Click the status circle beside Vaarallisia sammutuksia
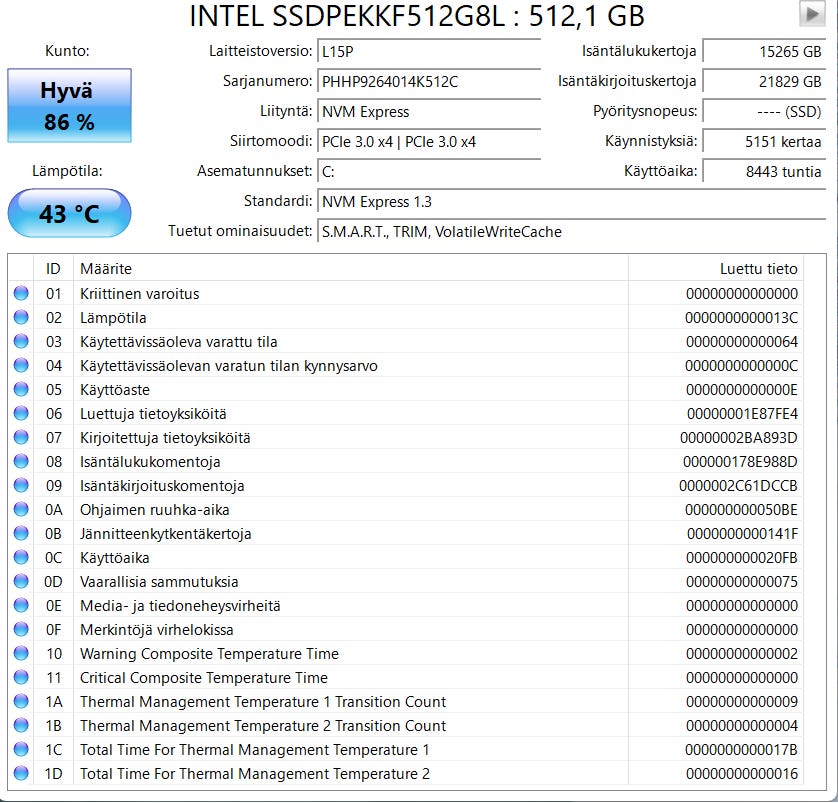This screenshot has height=803, width=838. [x=21, y=582]
